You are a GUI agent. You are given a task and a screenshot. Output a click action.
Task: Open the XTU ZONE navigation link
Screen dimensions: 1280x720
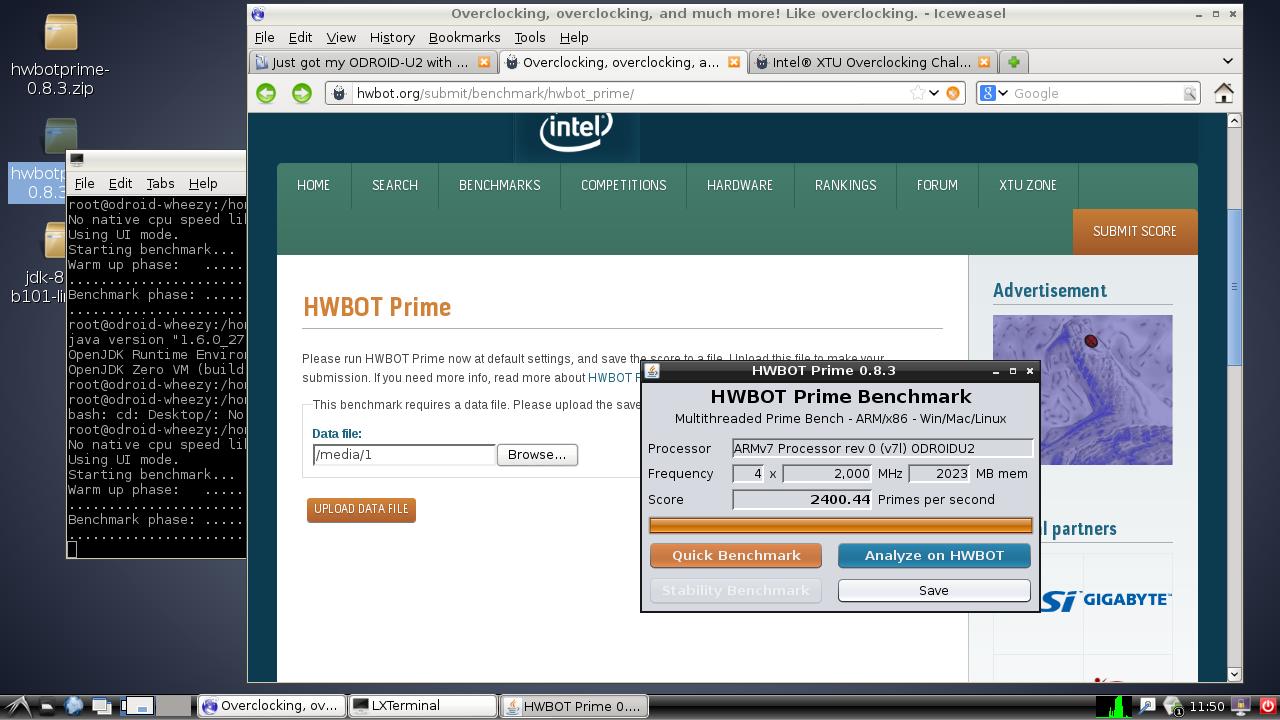pyautogui.click(x=1027, y=185)
